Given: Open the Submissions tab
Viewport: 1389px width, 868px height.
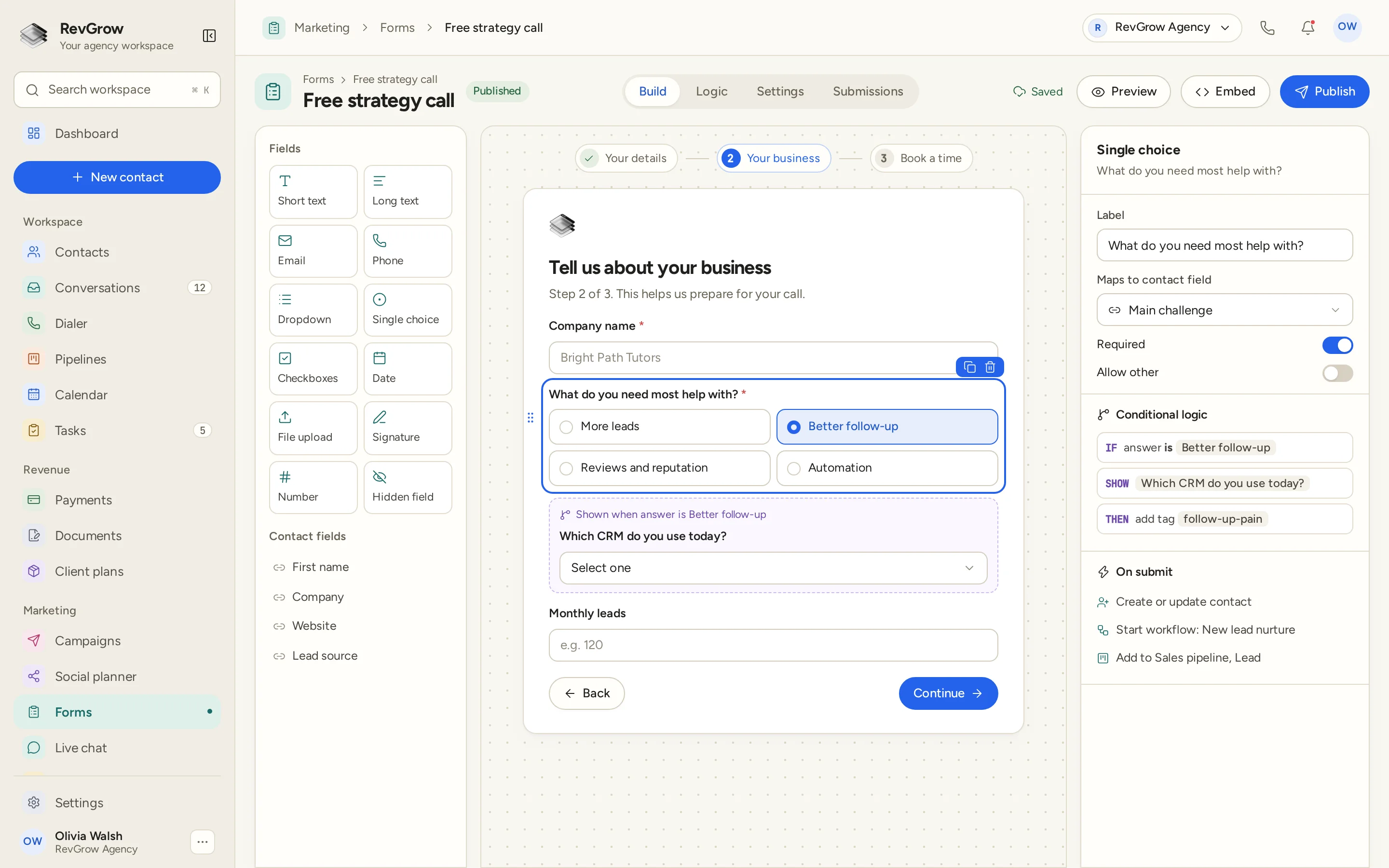Looking at the screenshot, I should (867, 91).
